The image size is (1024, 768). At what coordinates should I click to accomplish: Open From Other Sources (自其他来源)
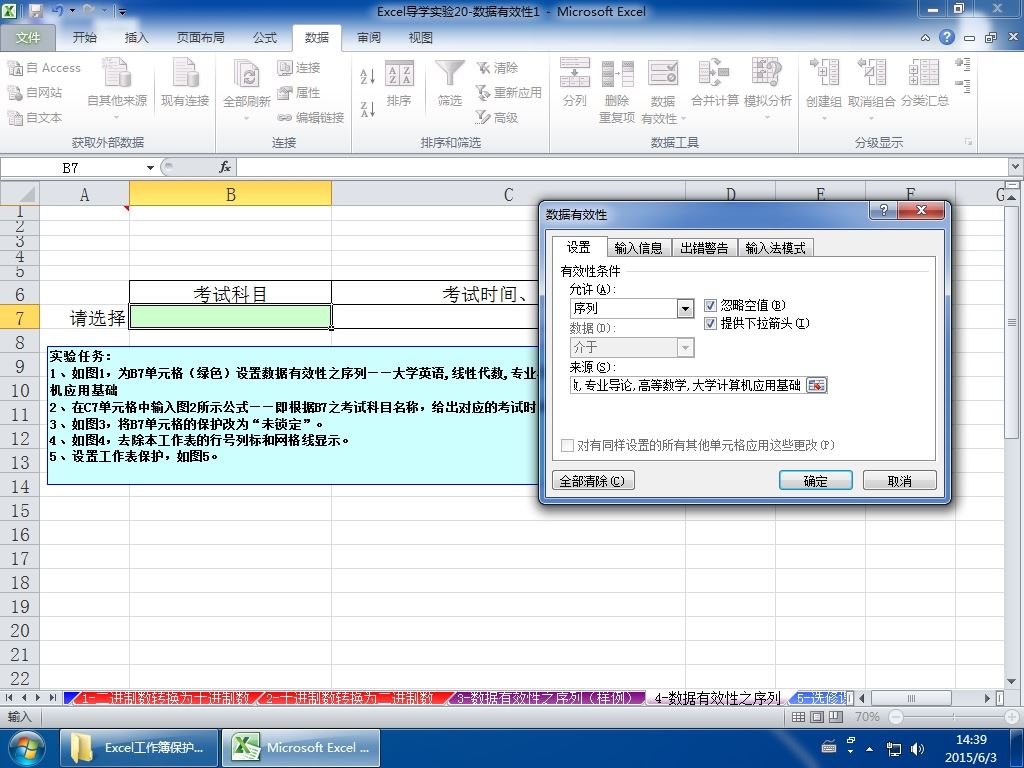(x=117, y=88)
